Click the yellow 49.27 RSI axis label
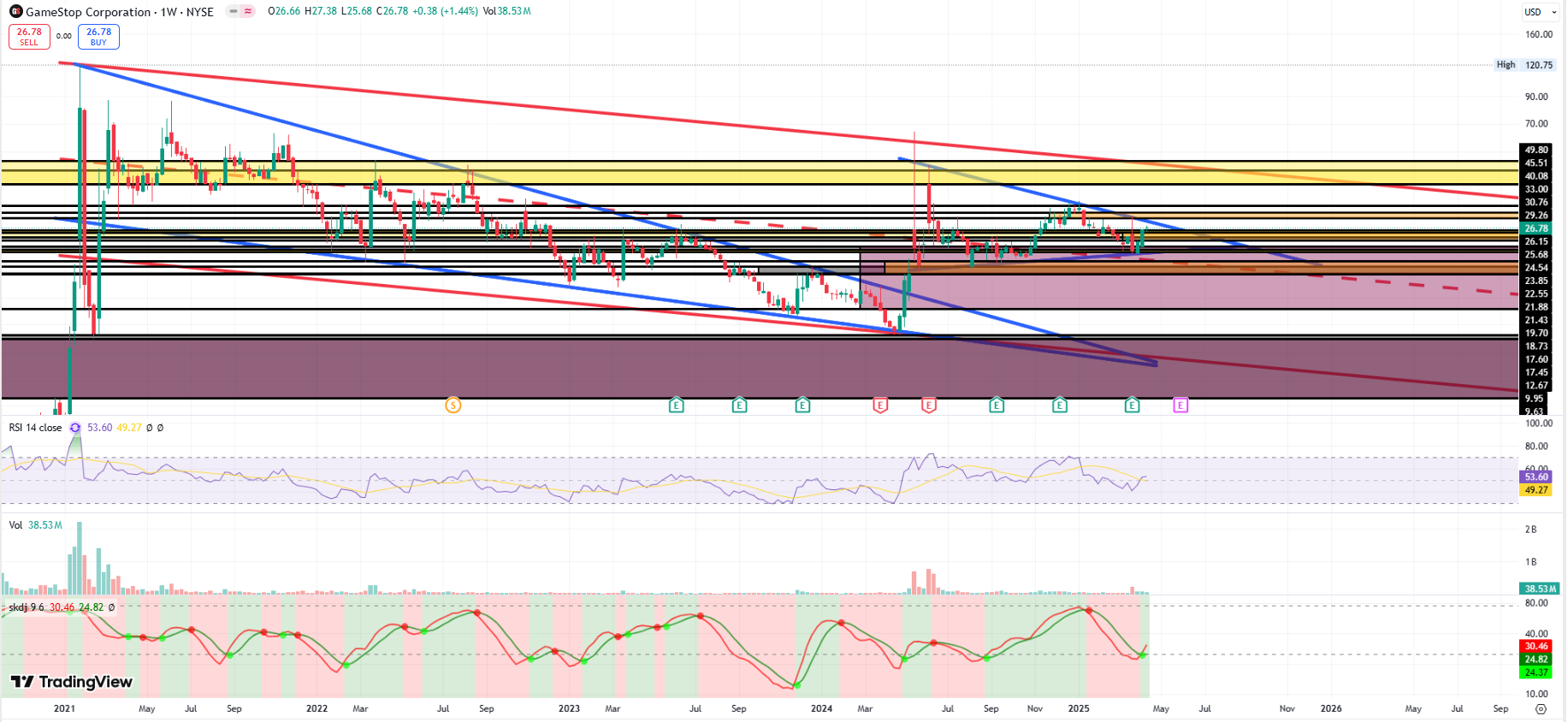Viewport: 1568px width, 722px height. pyautogui.click(x=1536, y=490)
